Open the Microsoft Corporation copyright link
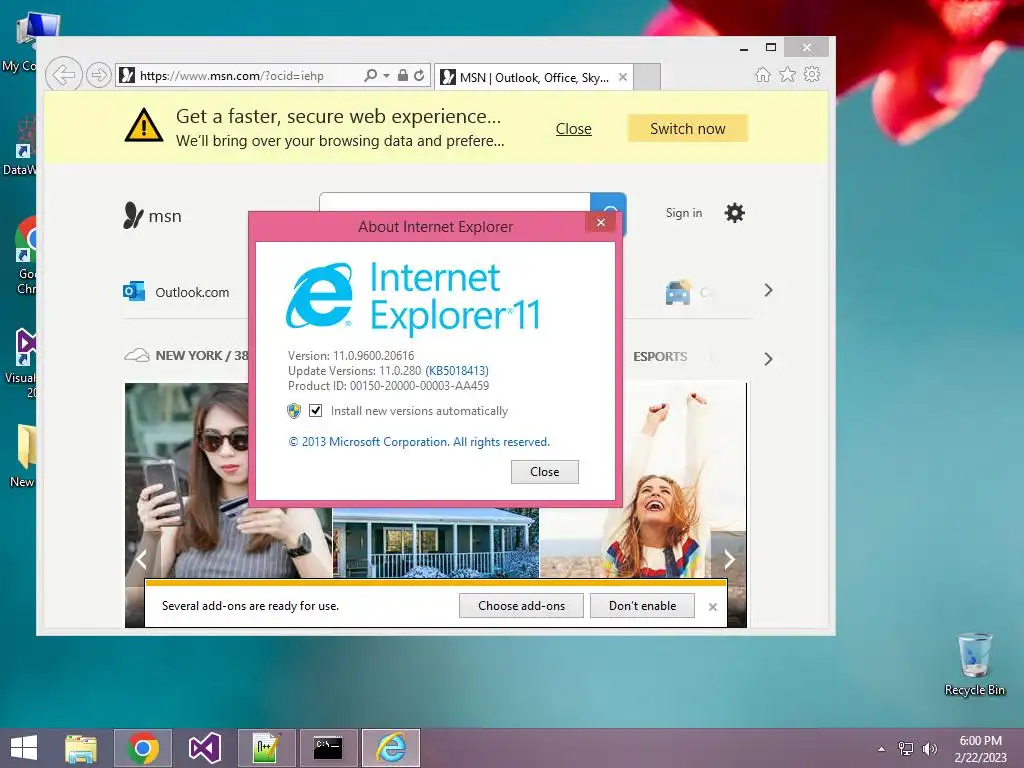This screenshot has height=768, width=1024. point(419,442)
